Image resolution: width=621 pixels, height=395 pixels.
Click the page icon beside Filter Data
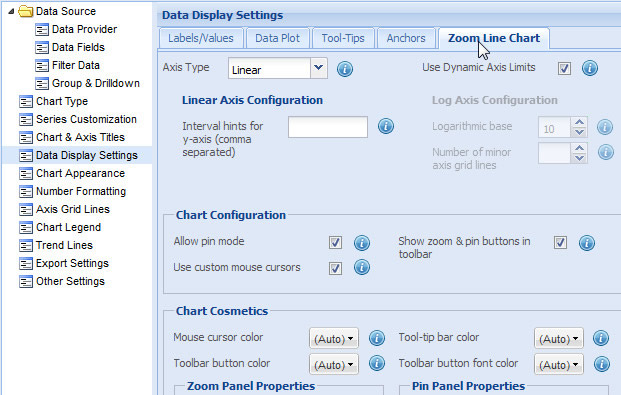pyautogui.click(x=42, y=65)
